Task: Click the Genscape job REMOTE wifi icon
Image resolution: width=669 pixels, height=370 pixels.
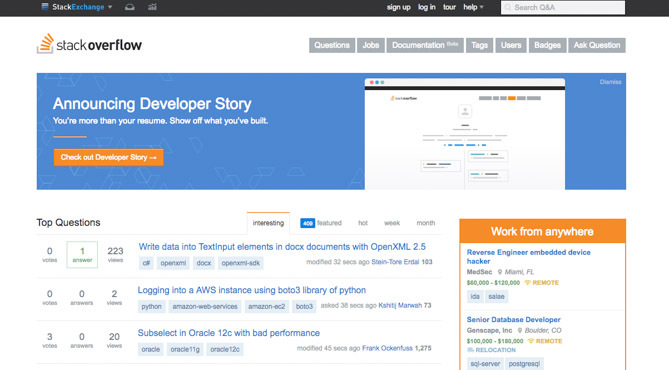Action: pyautogui.click(x=531, y=341)
